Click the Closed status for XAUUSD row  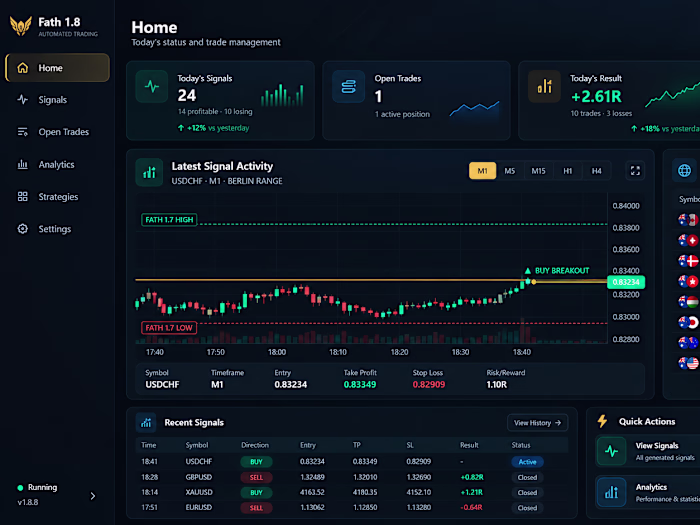[x=527, y=492]
